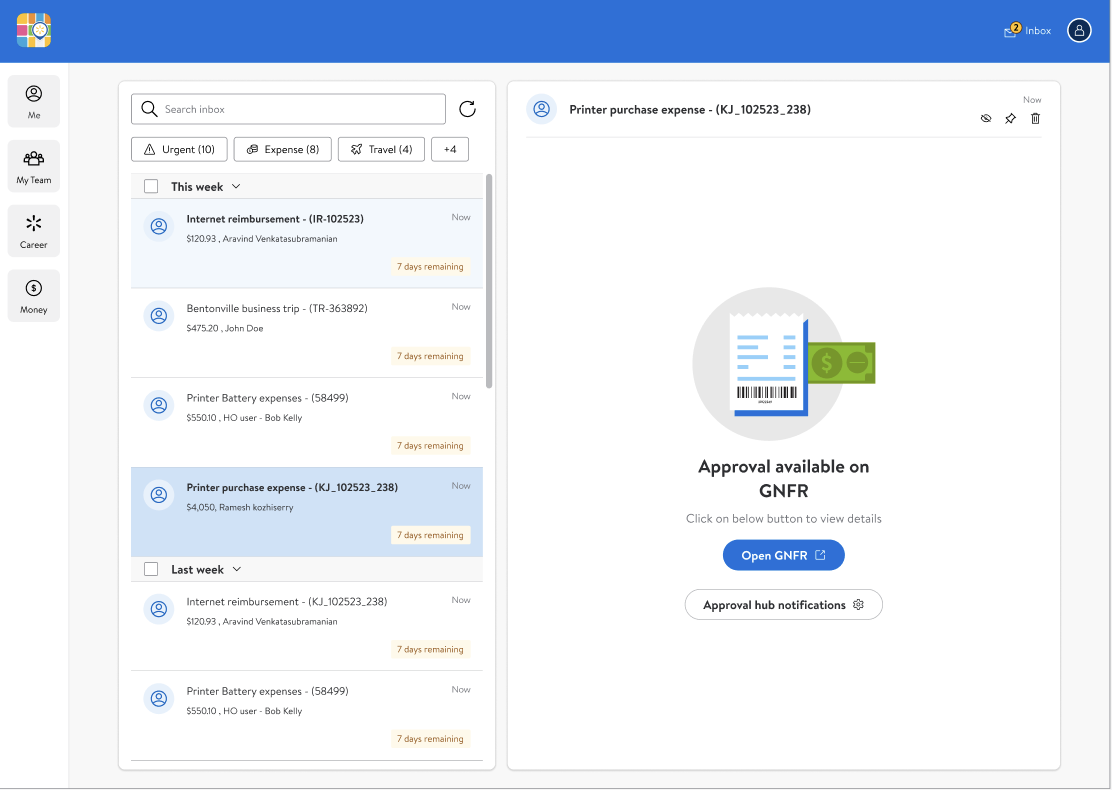Check the This week select-all checkbox
The width and height of the screenshot is (1112, 790).
click(x=151, y=186)
